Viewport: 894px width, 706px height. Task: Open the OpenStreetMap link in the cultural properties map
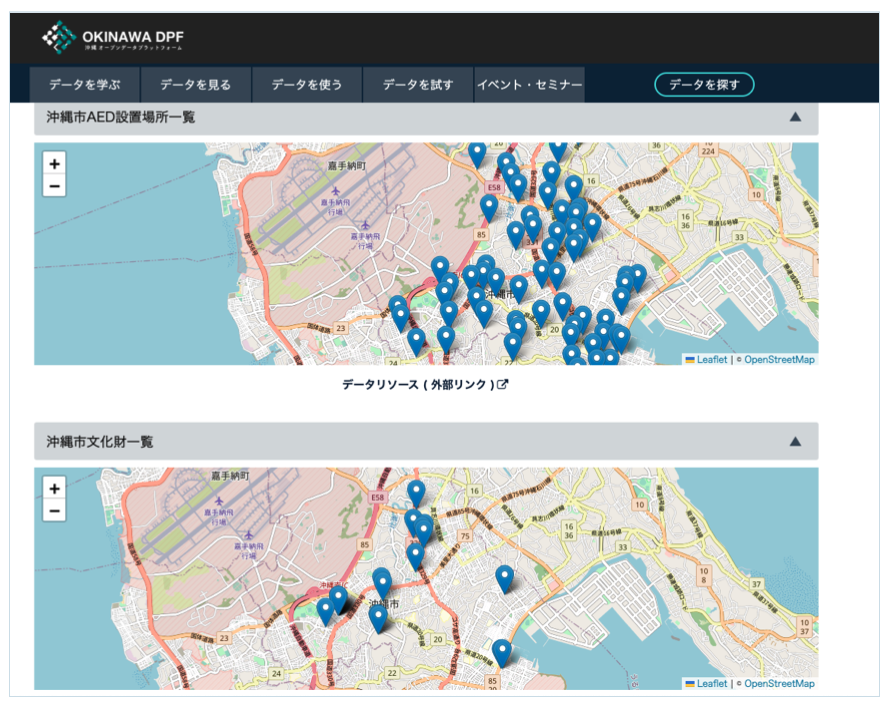point(779,684)
